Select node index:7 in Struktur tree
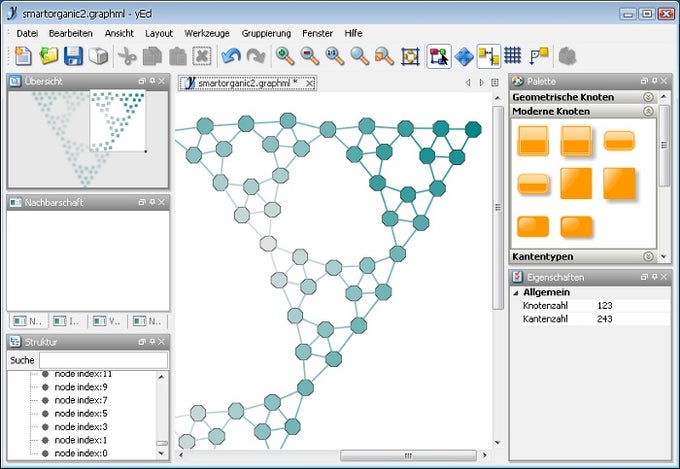 click(x=80, y=400)
